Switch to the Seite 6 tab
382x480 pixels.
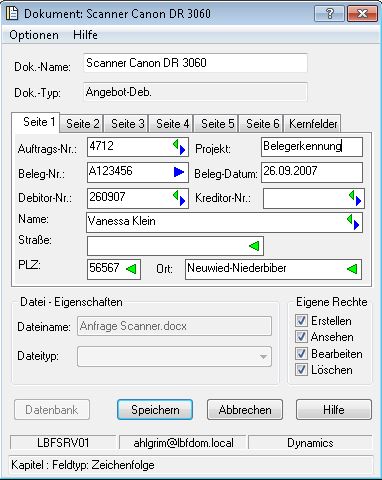click(262, 124)
